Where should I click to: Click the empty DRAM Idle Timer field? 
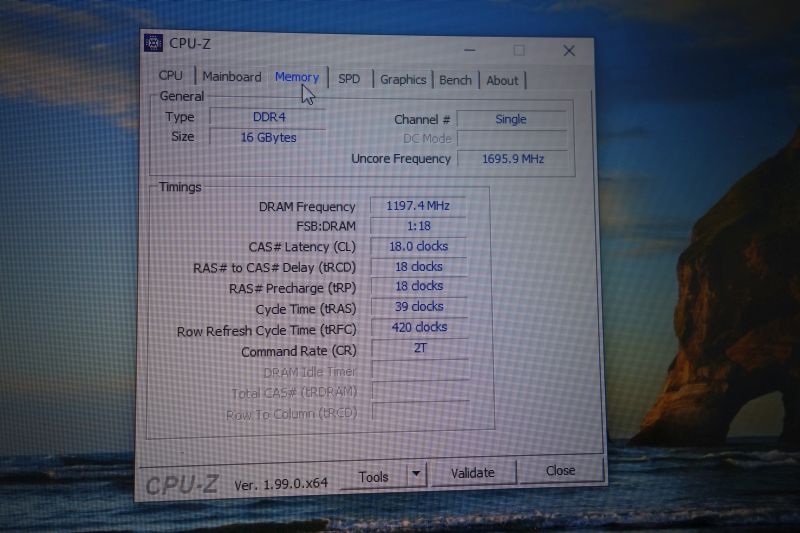(420, 369)
